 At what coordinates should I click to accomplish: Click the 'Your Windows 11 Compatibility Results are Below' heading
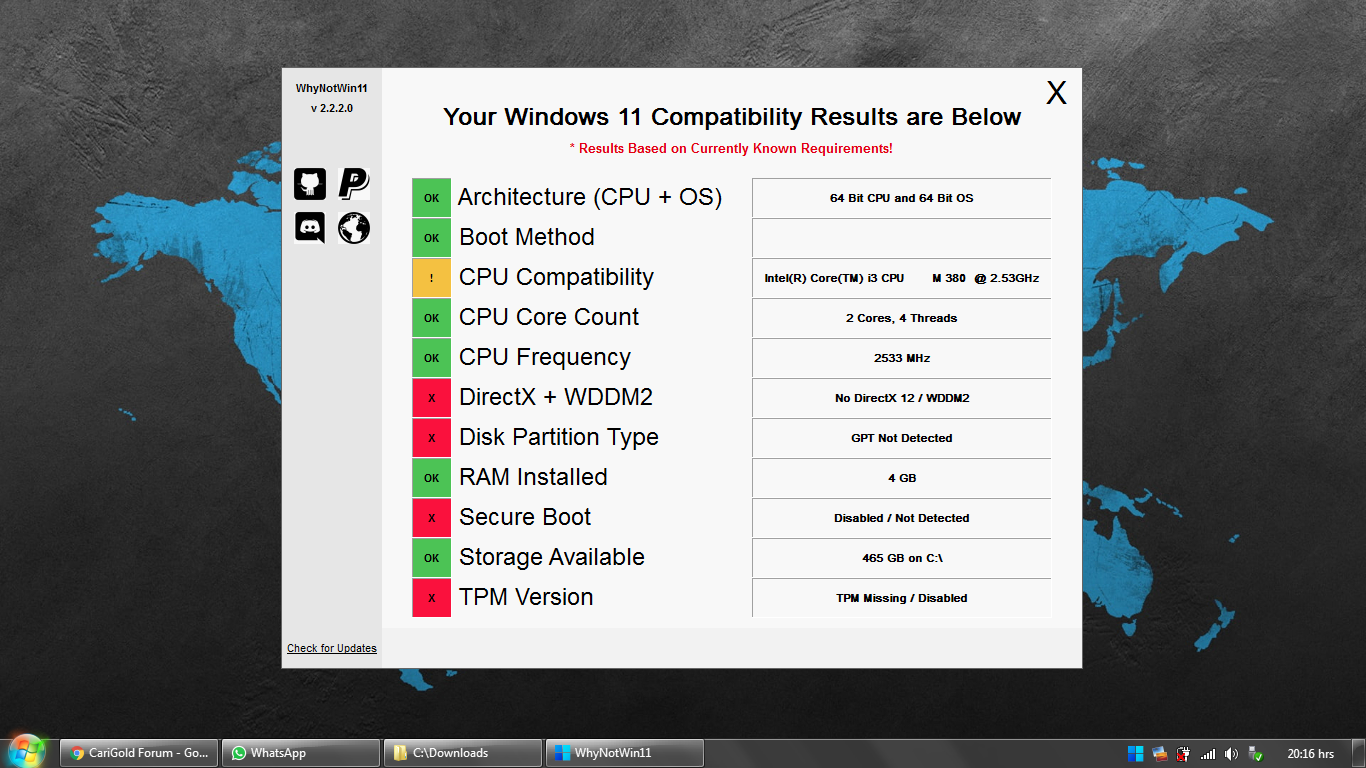(732, 117)
